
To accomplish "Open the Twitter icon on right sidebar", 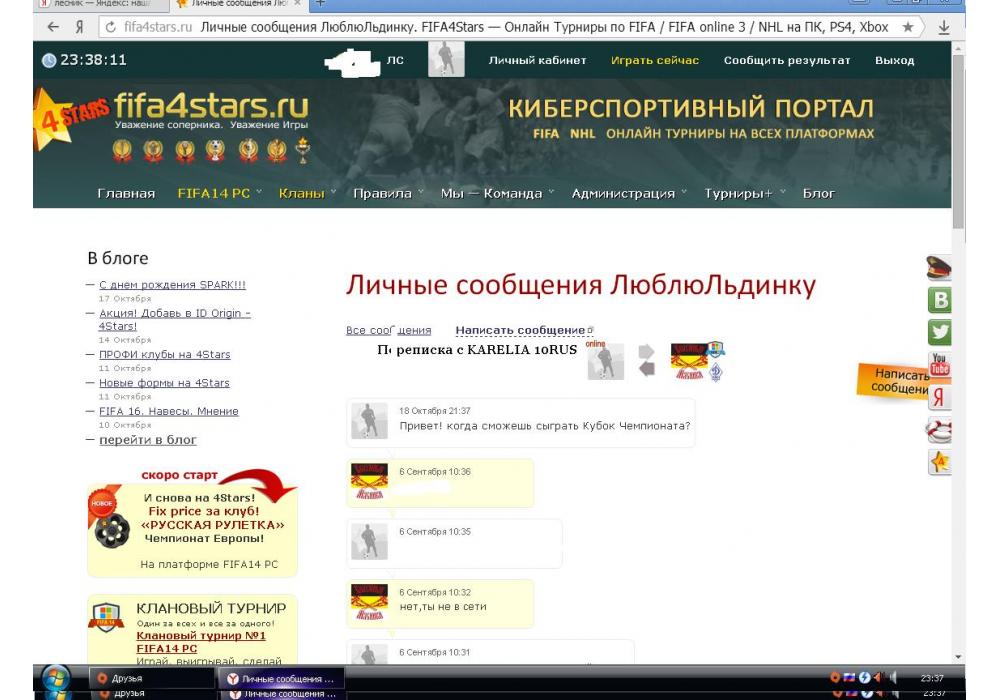I will pyautogui.click(x=939, y=333).
